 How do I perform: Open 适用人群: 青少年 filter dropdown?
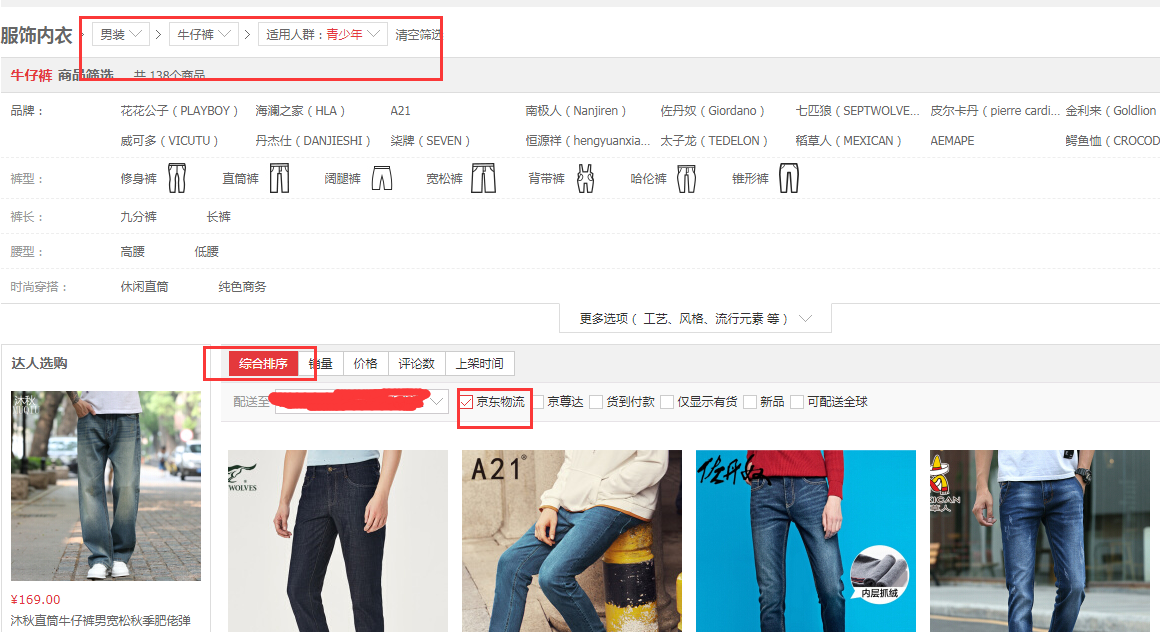[323, 34]
